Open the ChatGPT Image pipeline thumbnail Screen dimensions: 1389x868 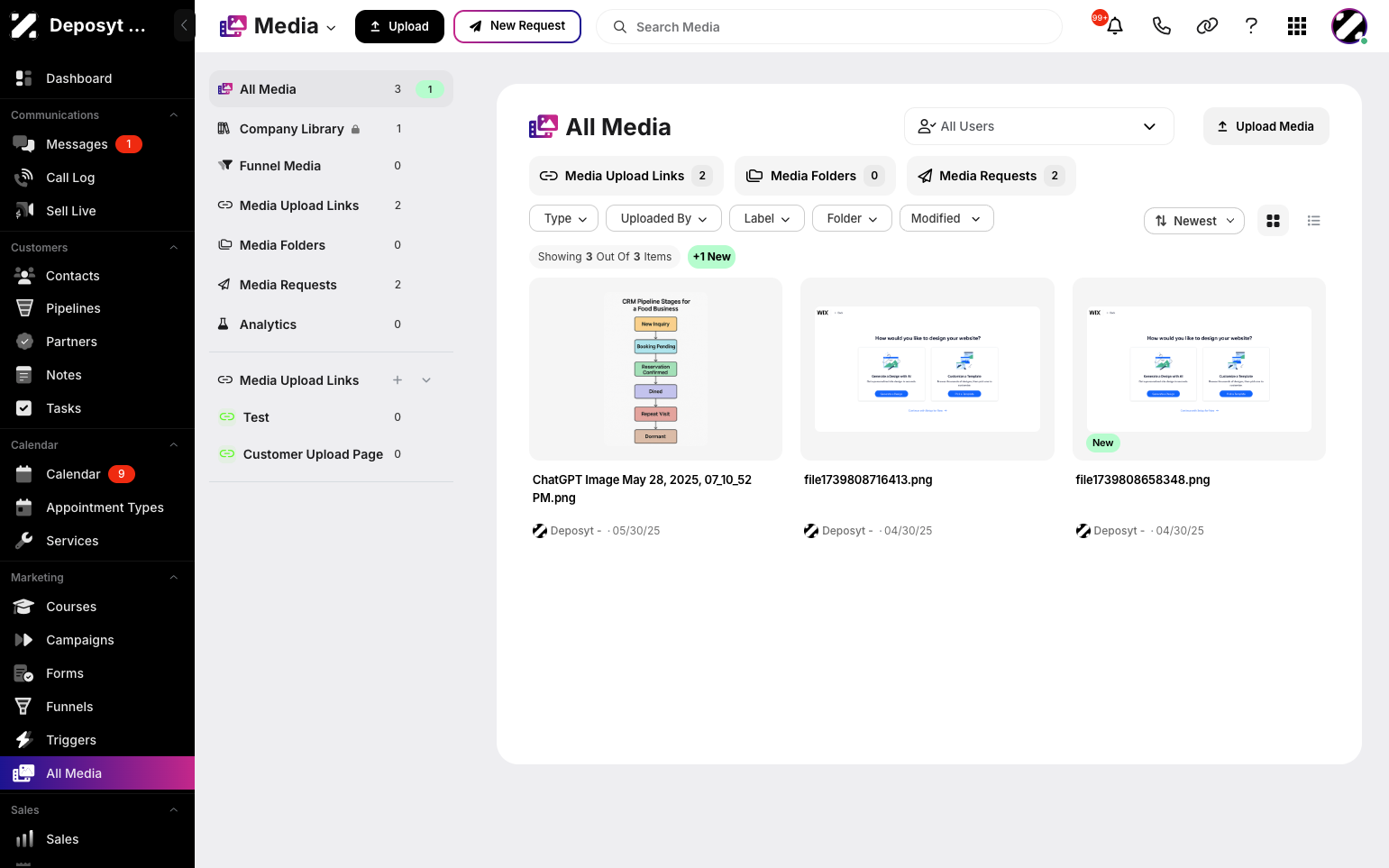655,370
